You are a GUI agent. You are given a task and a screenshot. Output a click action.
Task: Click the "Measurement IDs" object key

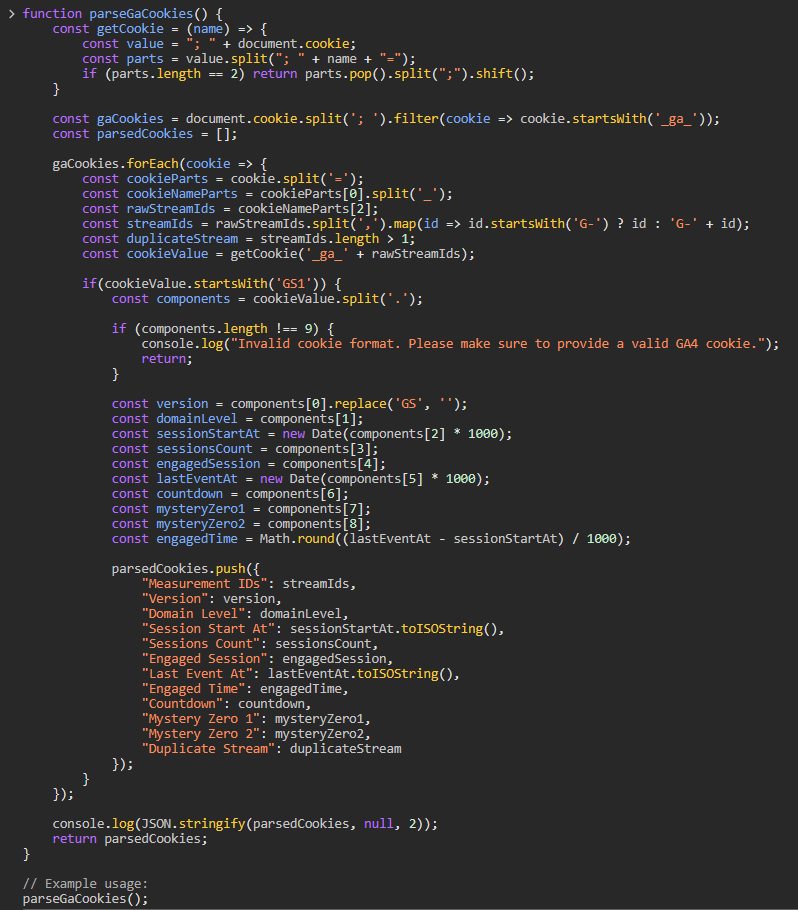point(204,584)
